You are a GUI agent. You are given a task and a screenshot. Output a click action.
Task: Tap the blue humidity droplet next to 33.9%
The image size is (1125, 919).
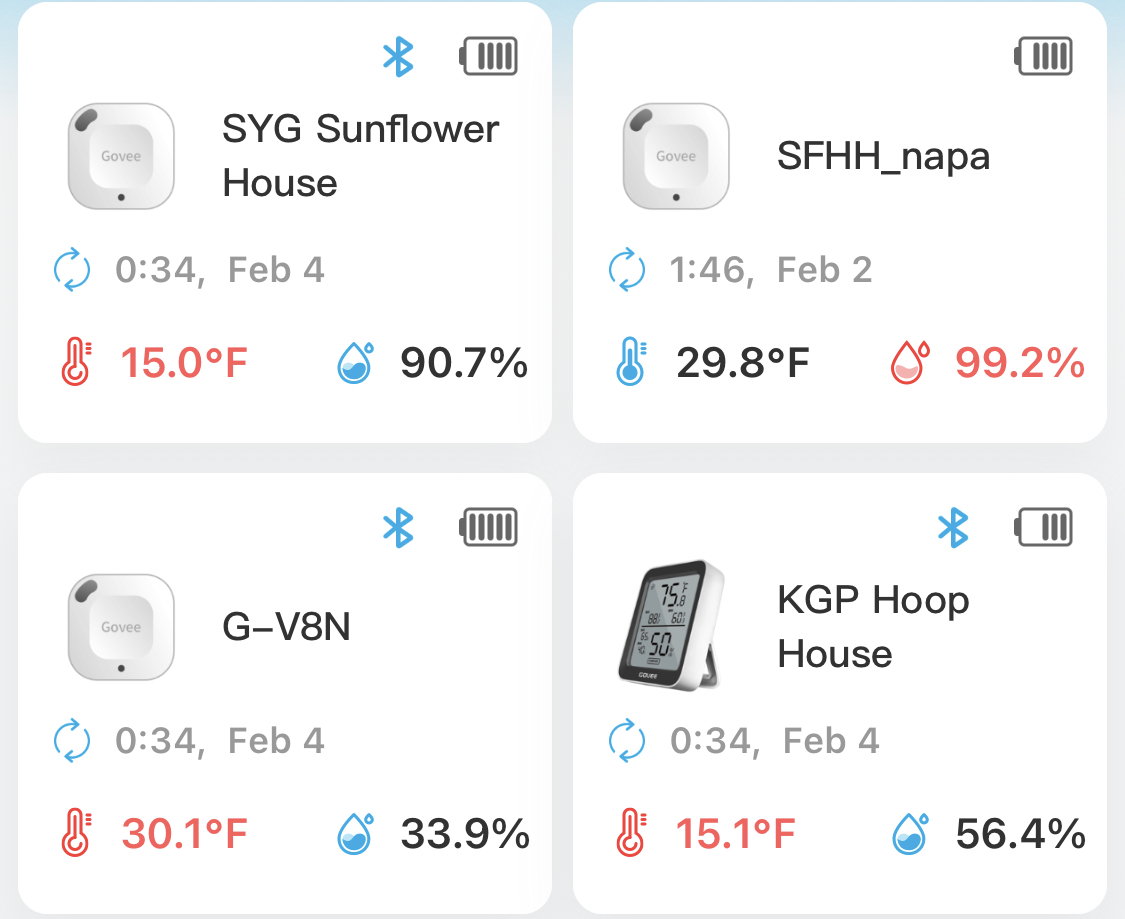(x=355, y=833)
